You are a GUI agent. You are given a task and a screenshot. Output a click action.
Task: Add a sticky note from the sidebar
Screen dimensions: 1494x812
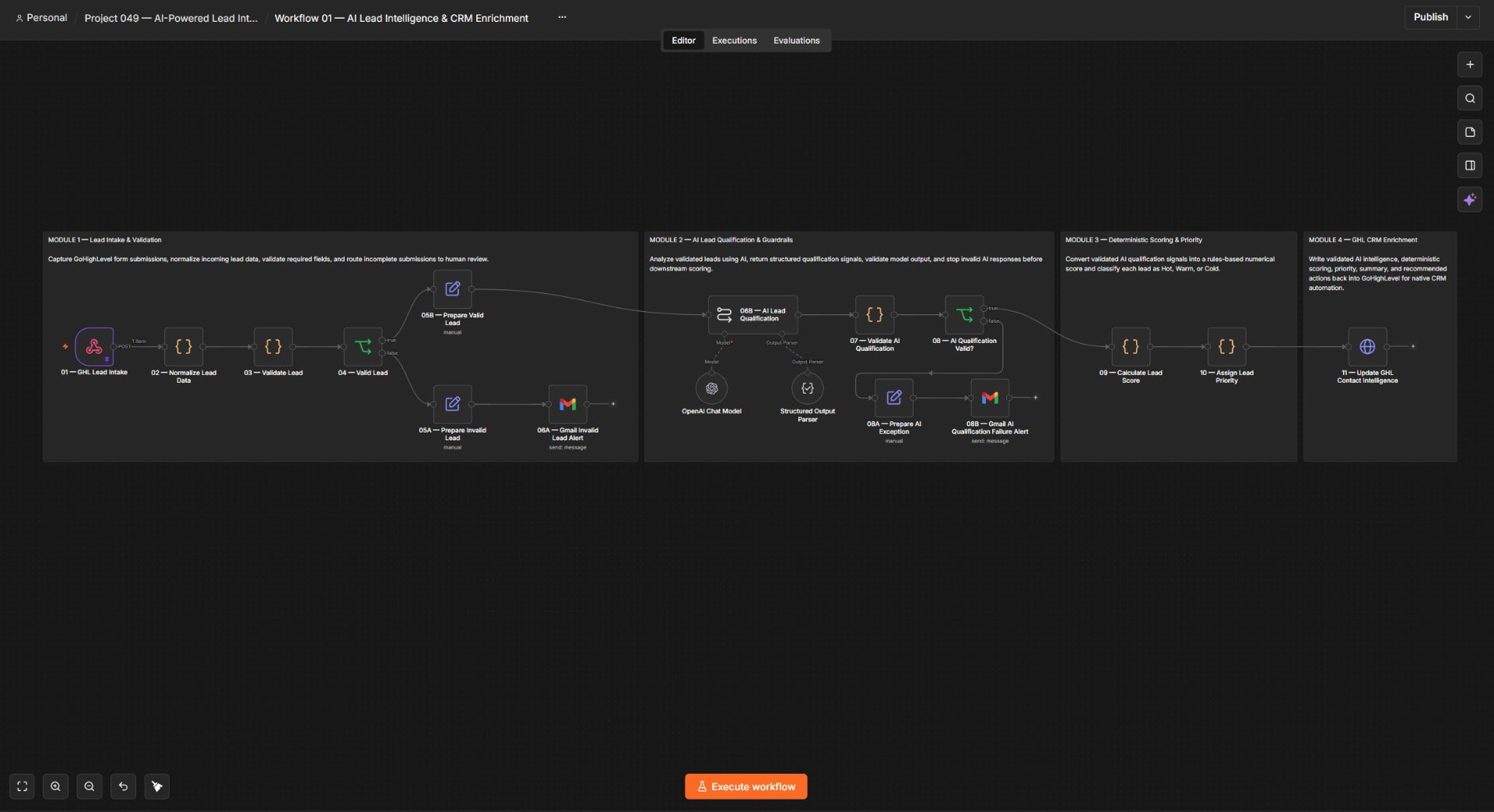pos(1470,132)
